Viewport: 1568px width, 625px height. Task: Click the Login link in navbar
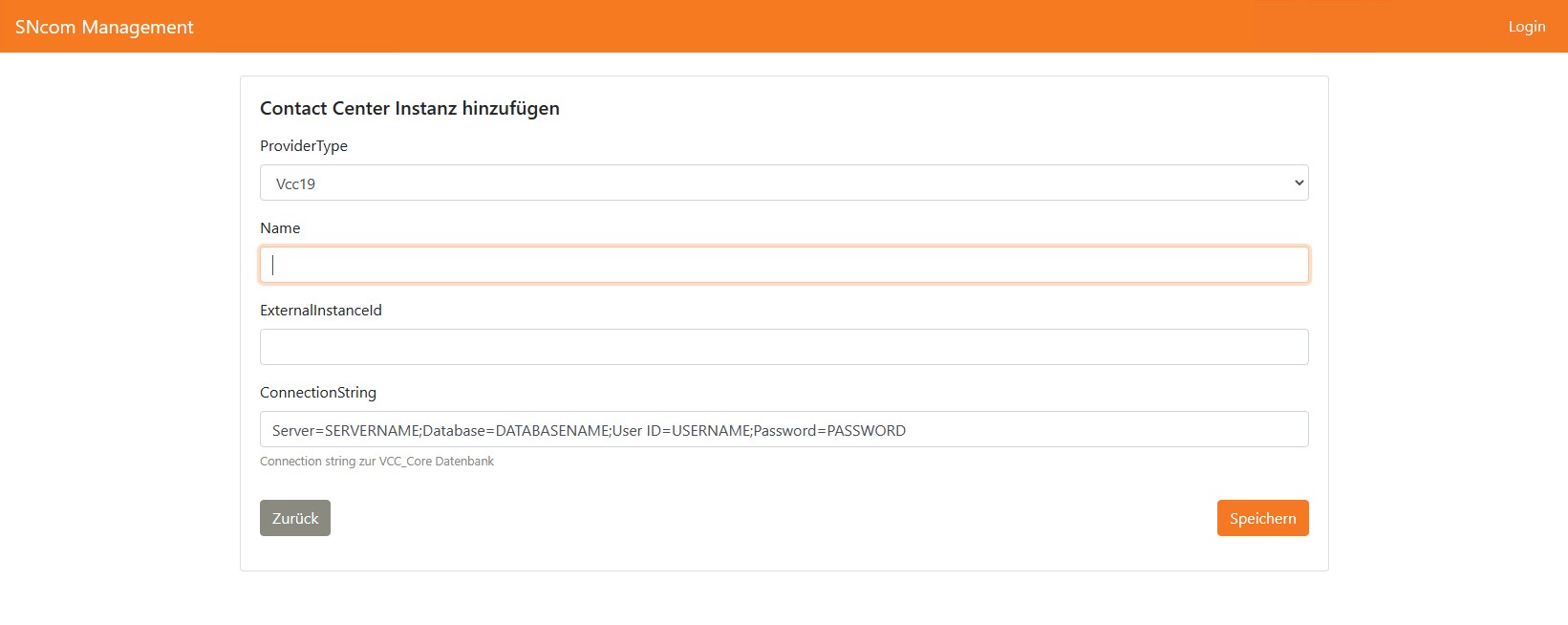pos(1526,27)
